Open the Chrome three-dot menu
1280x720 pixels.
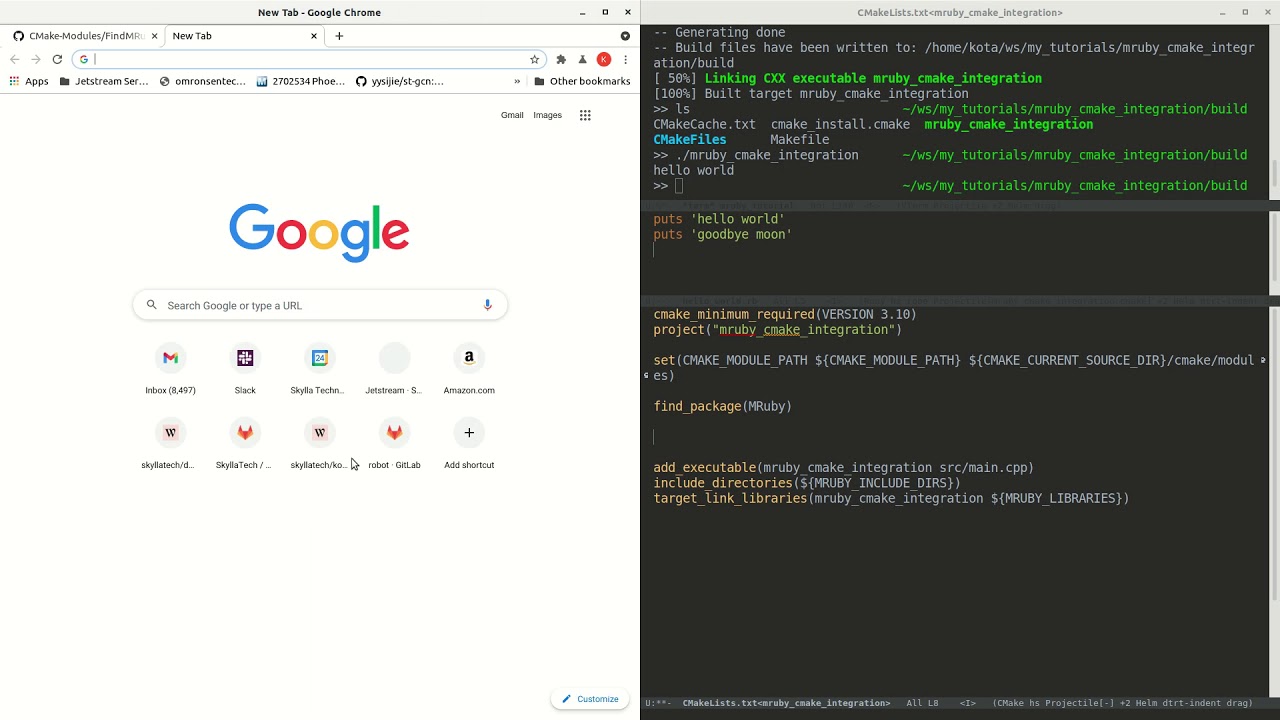626,59
